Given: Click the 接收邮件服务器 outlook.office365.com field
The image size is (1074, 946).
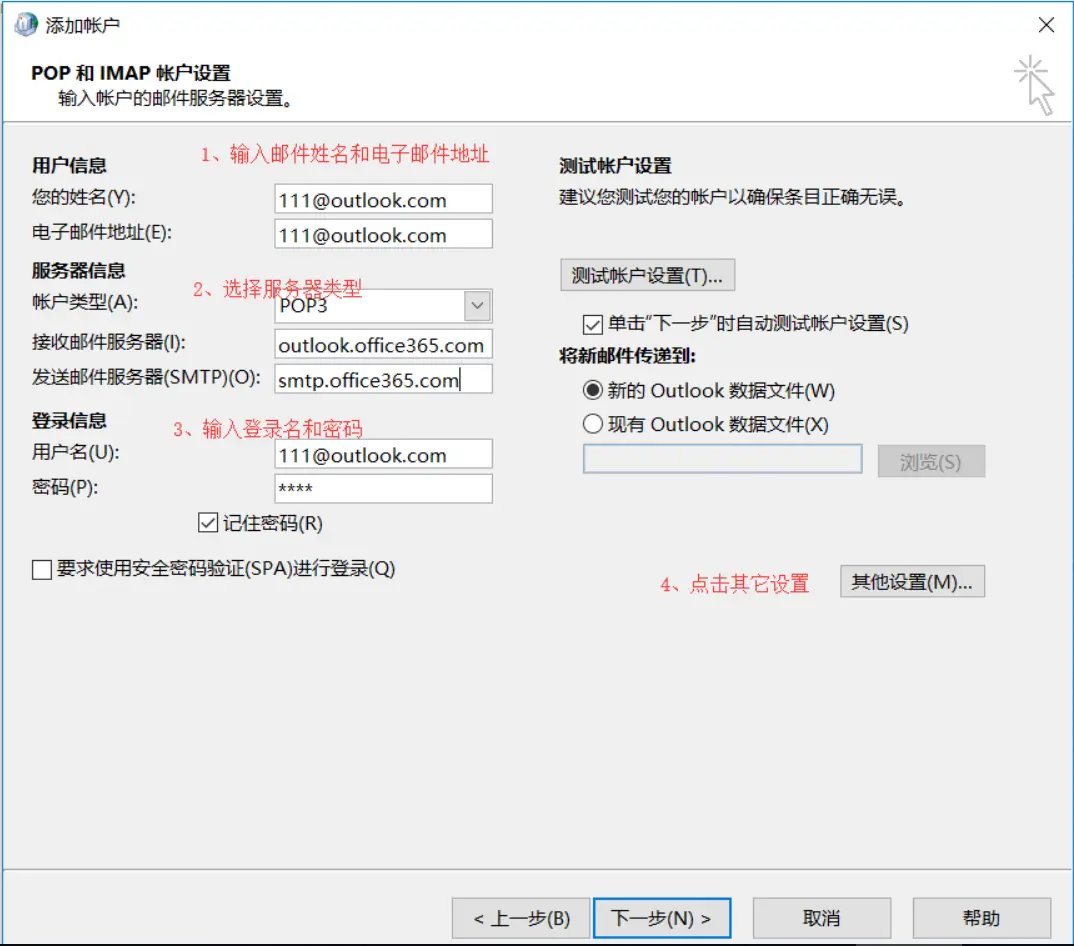Looking at the screenshot, I should (383, 345).
